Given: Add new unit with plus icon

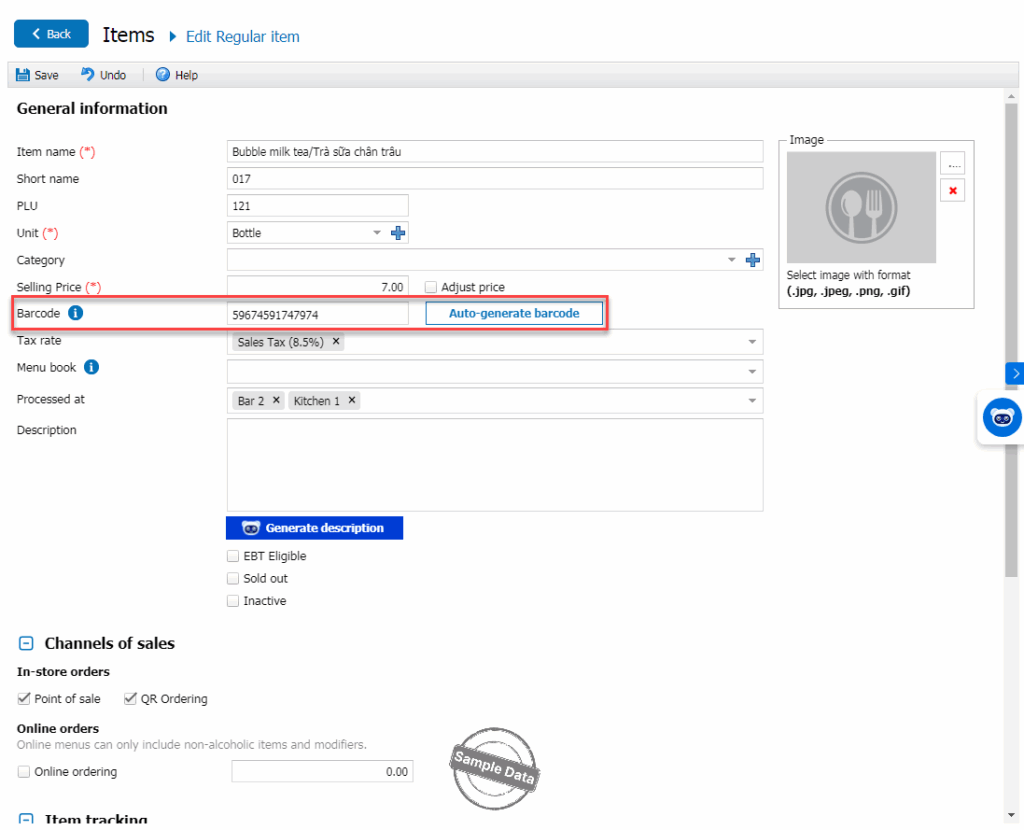Looking at the screenshot, I should point(398,233).
